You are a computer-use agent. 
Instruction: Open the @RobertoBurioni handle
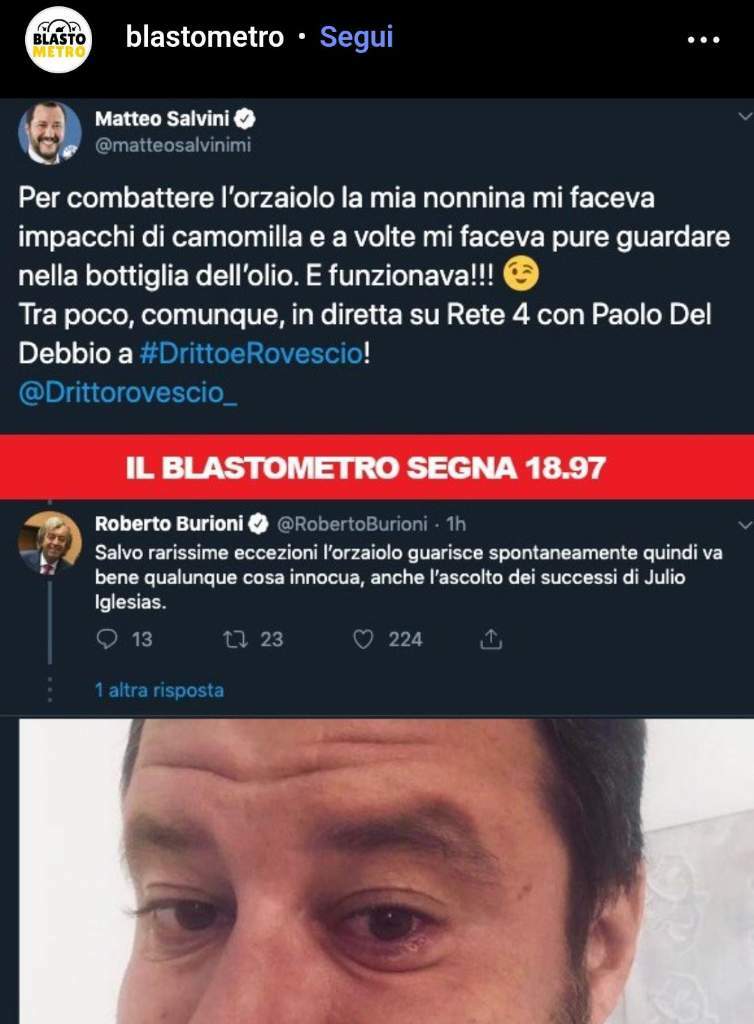[x=353, y=524]
